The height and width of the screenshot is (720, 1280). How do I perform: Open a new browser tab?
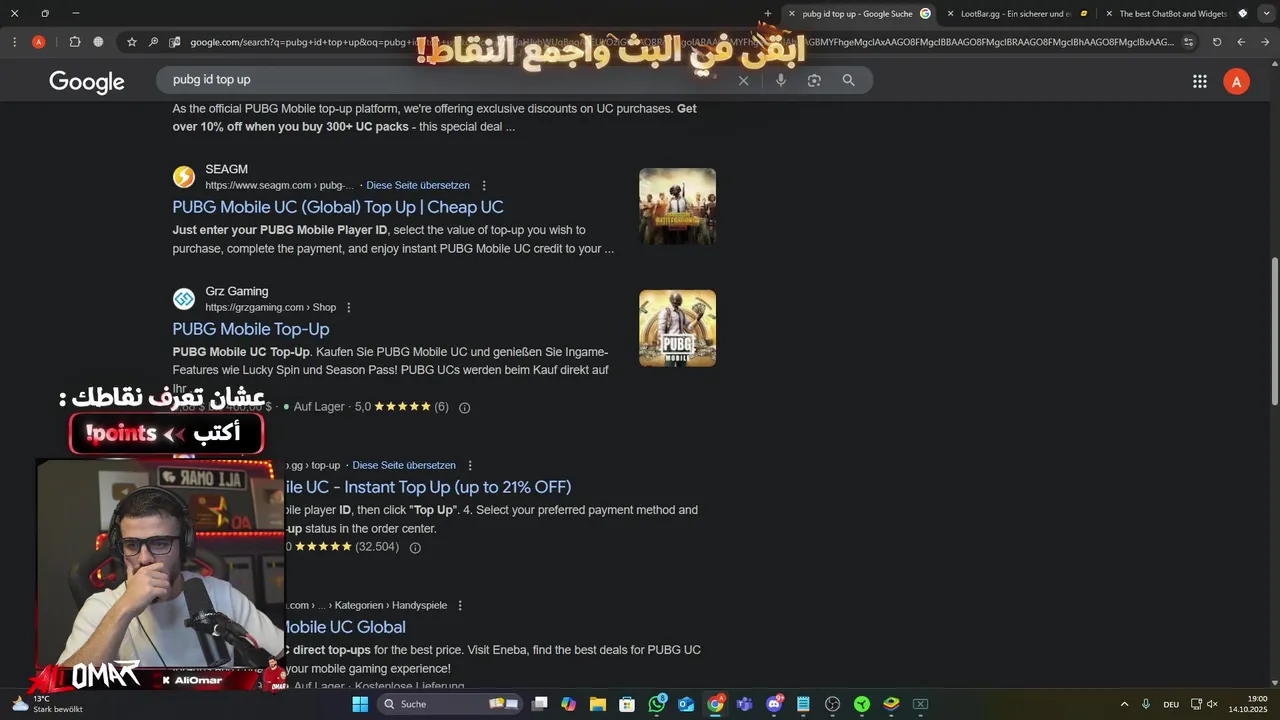tap(768, 14)
